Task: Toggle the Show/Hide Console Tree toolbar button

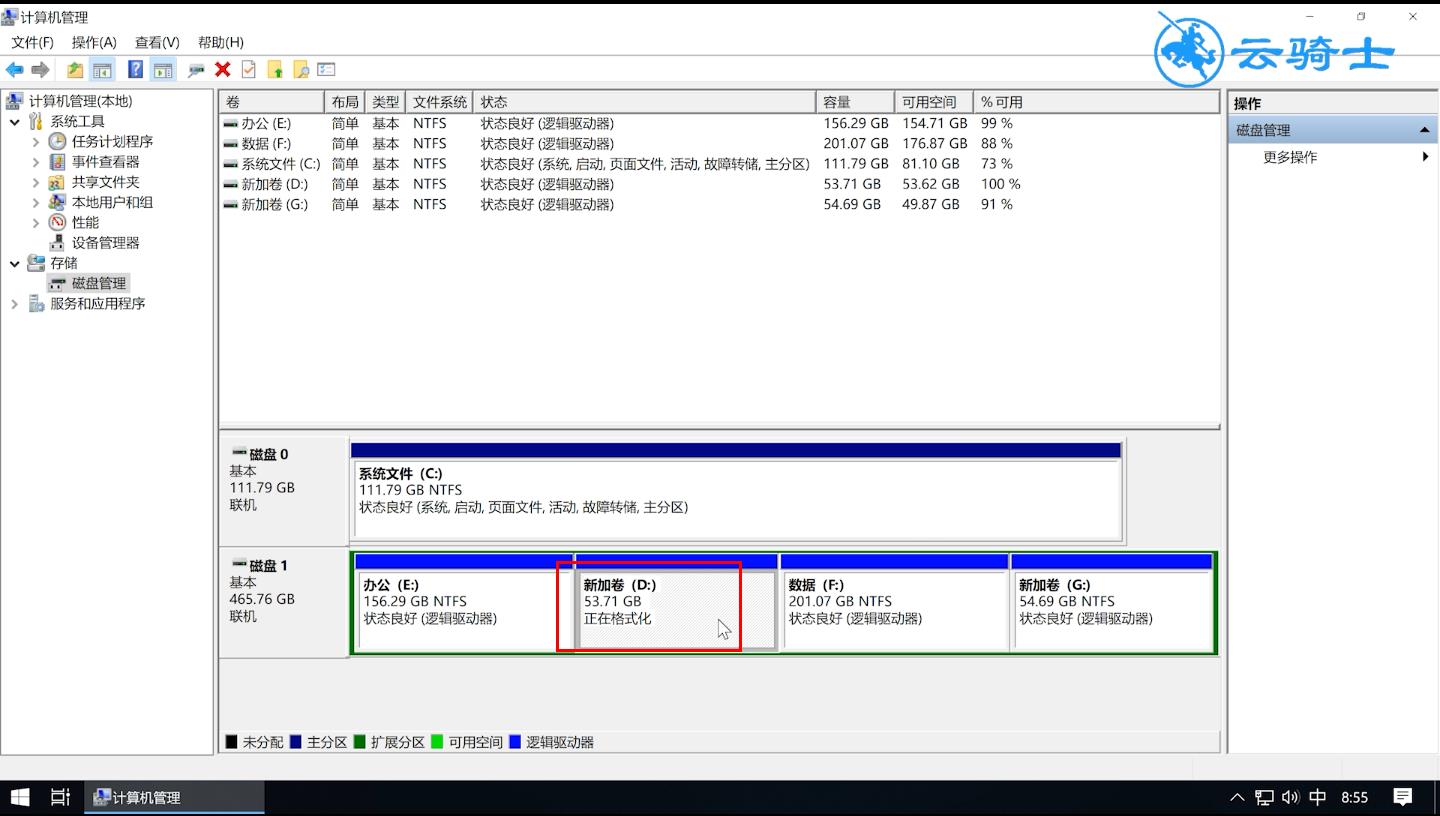Action: (x=101, y=69)
